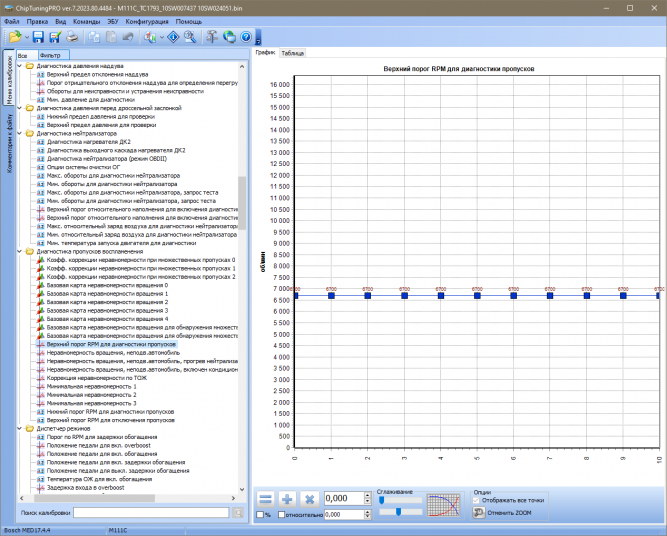Toggle the % checkbox
The height and width of the screenshot is (536, 667).
point(260,515)
